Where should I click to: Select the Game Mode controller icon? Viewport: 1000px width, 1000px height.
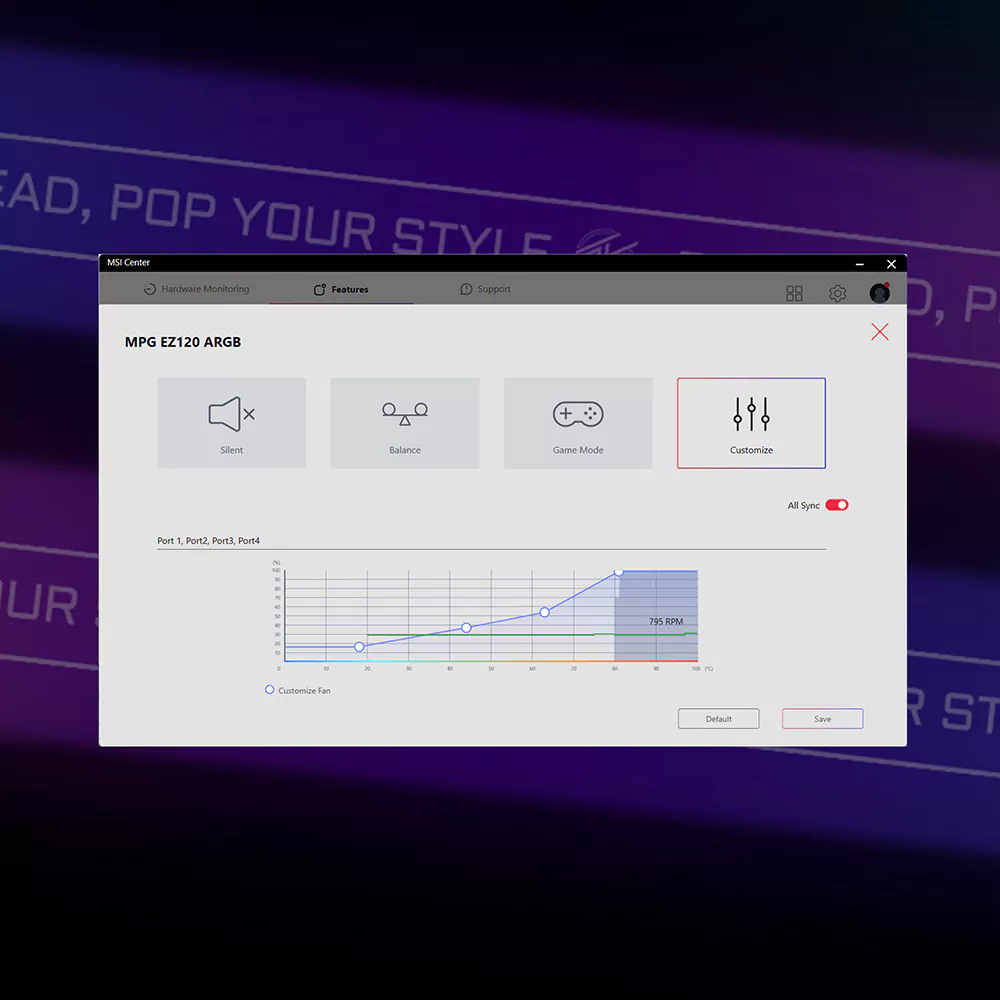tap(578, 414)
